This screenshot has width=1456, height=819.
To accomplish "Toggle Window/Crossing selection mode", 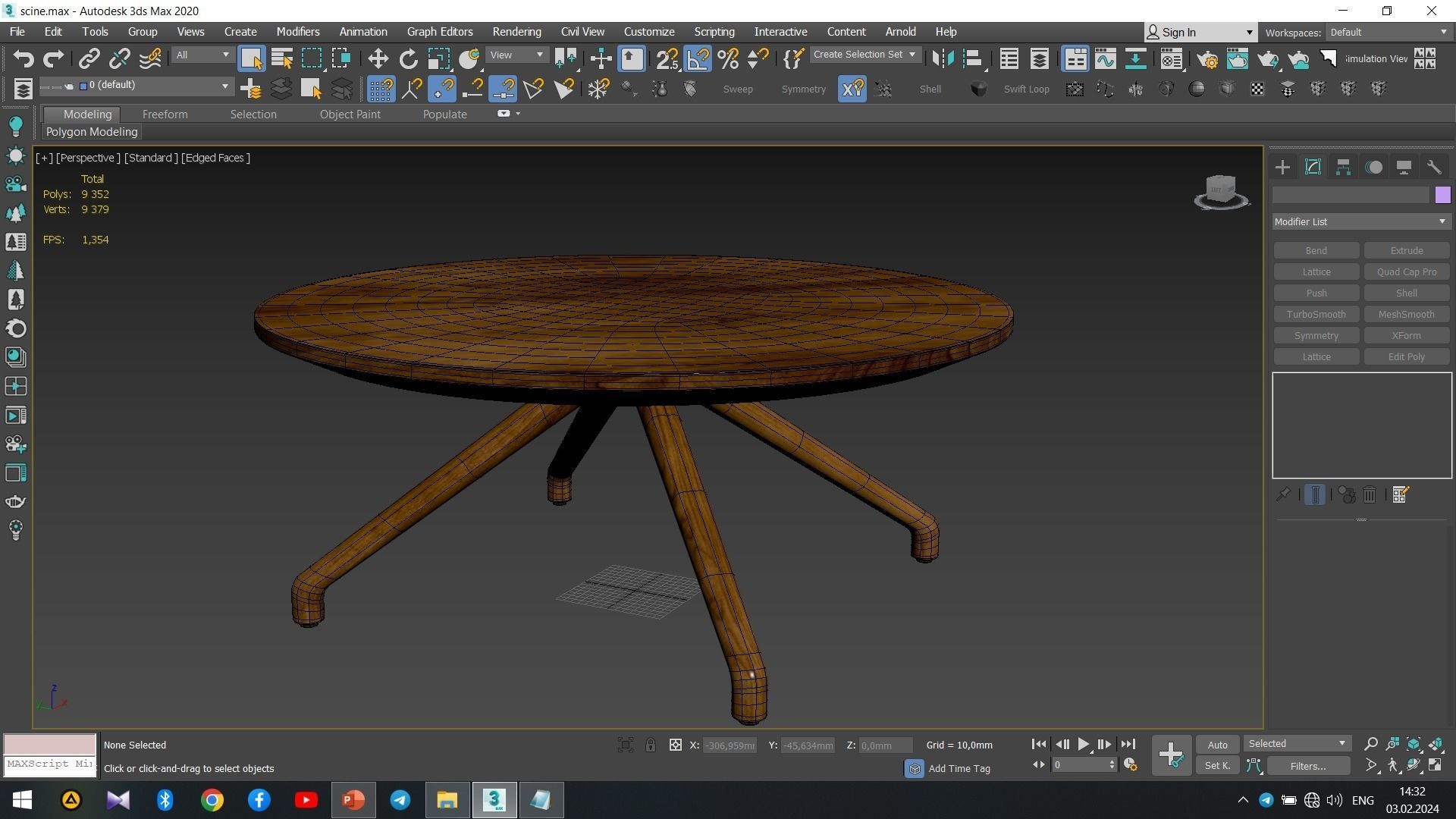I will coord(341,58).
